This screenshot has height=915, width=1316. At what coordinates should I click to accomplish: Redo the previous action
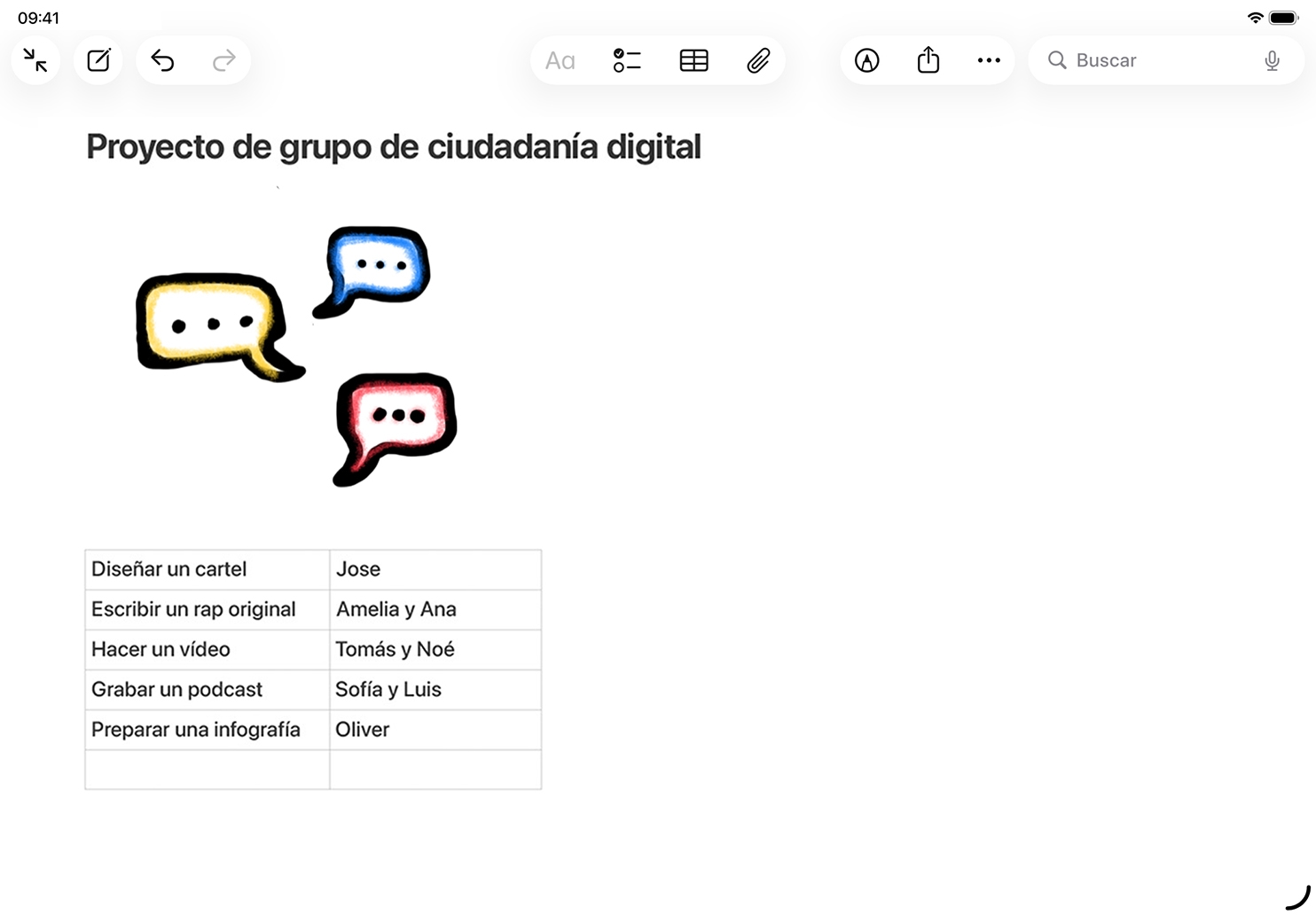click(x=224, y=60)
